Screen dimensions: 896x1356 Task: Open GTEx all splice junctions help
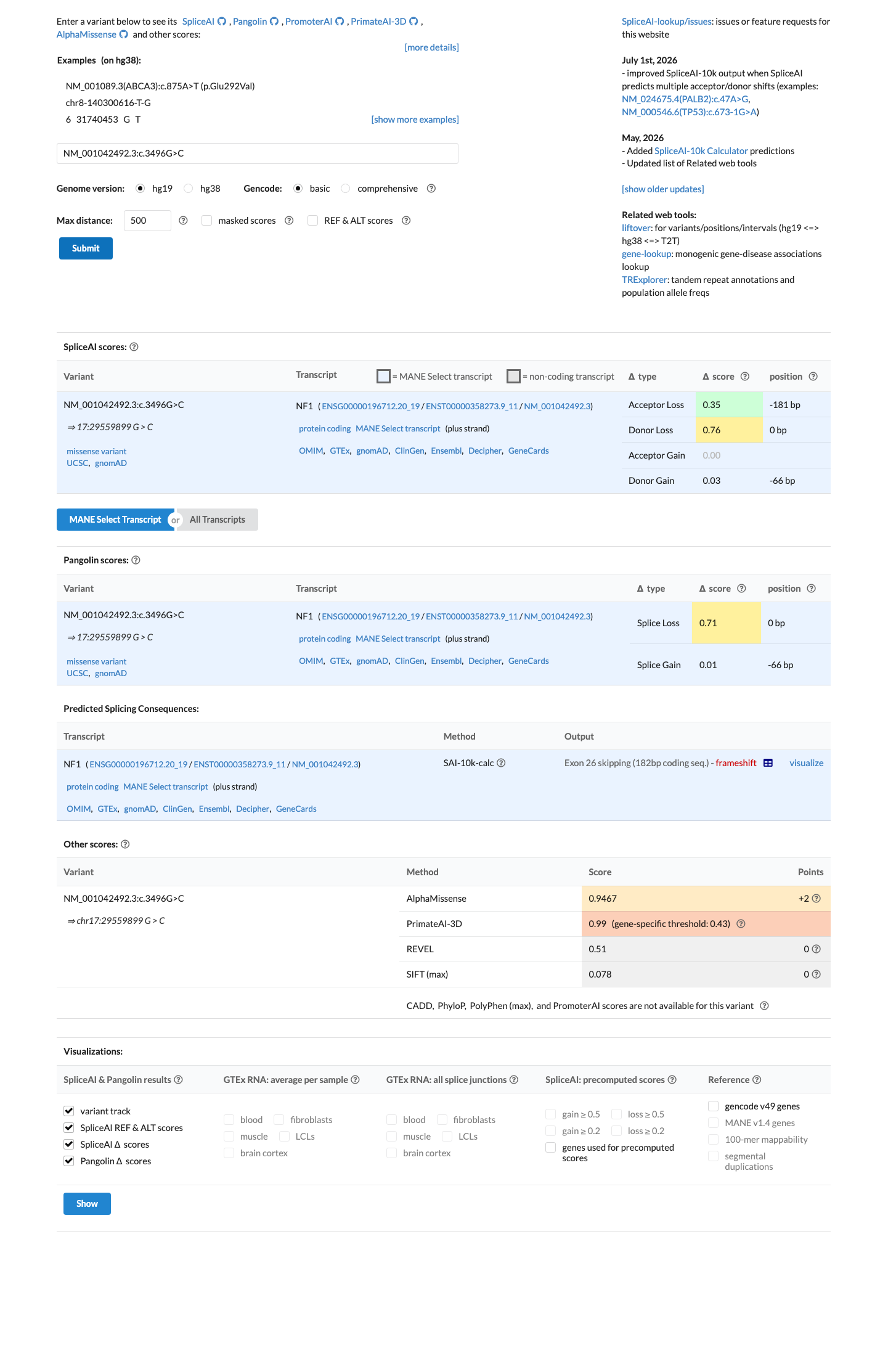[514, 1080]
